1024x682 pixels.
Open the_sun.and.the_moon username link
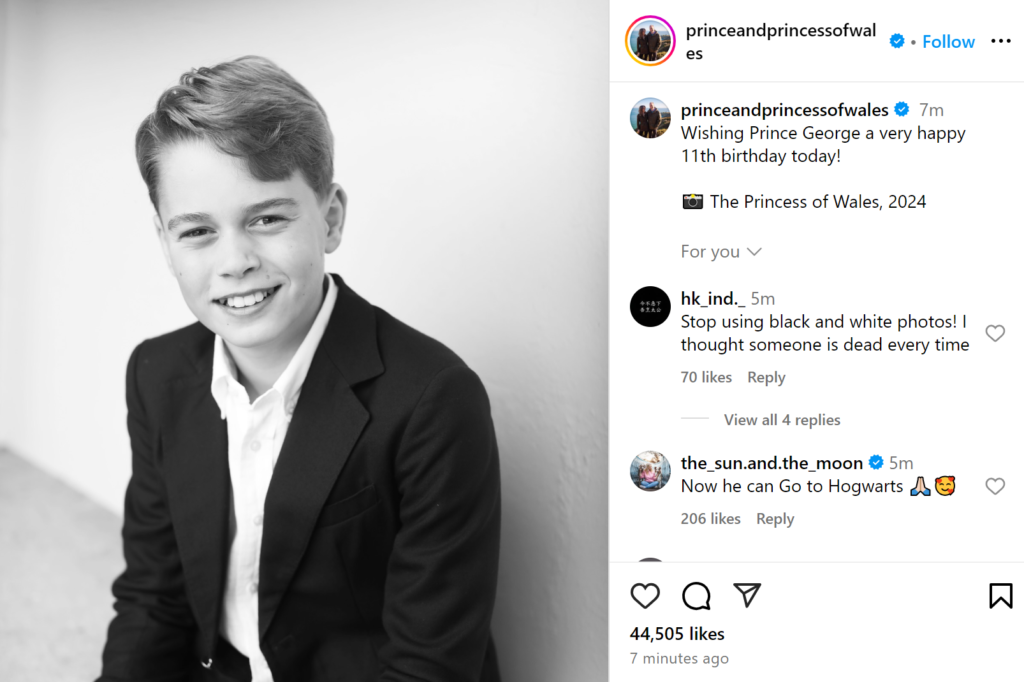(771, 463)
